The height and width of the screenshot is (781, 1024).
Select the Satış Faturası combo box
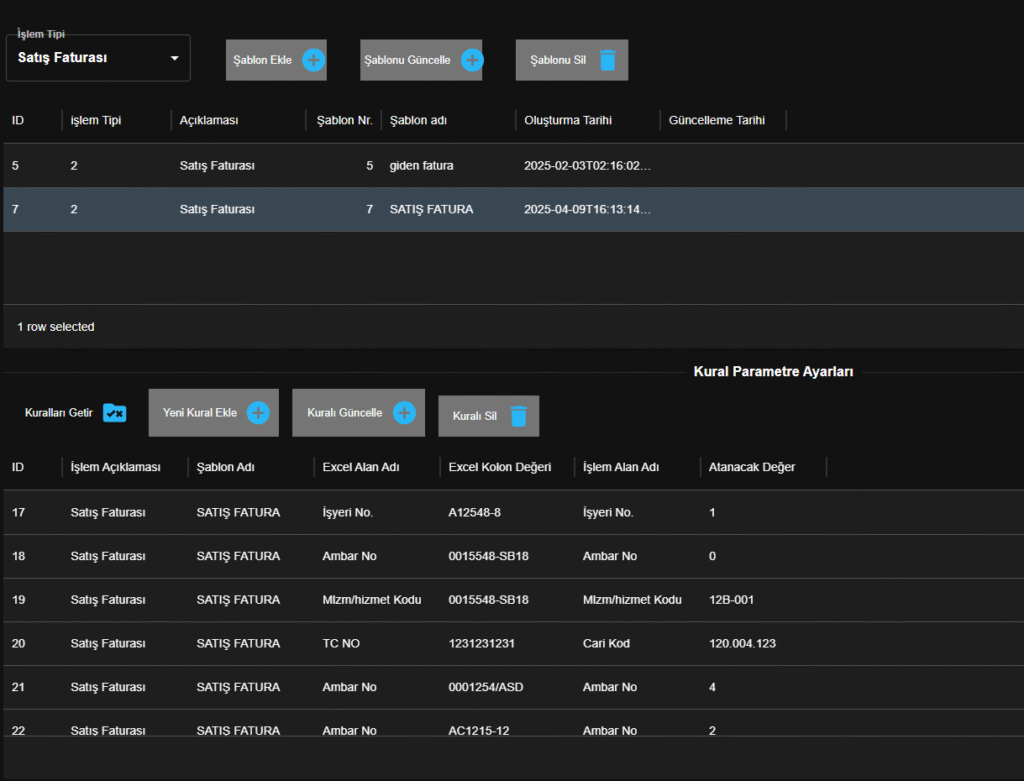click(x=90, y=58)
